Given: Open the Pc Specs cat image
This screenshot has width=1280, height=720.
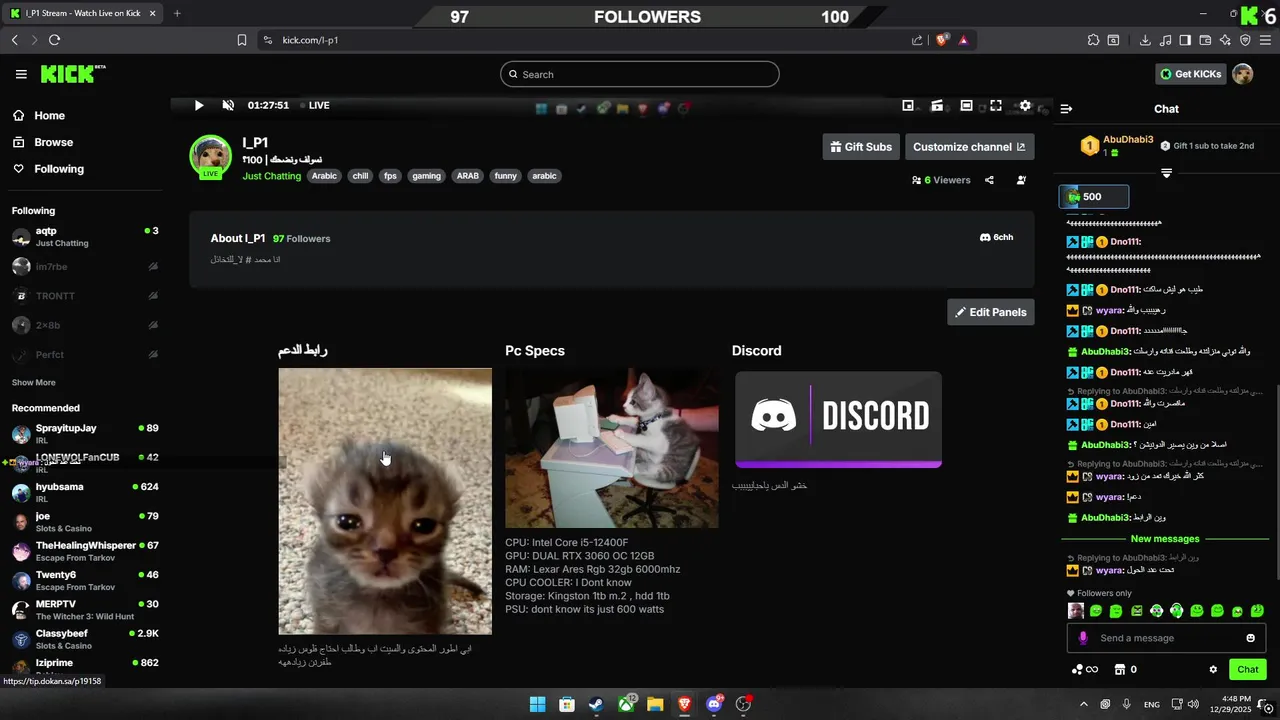Looking at the screenshot, I should coord(612,448).
